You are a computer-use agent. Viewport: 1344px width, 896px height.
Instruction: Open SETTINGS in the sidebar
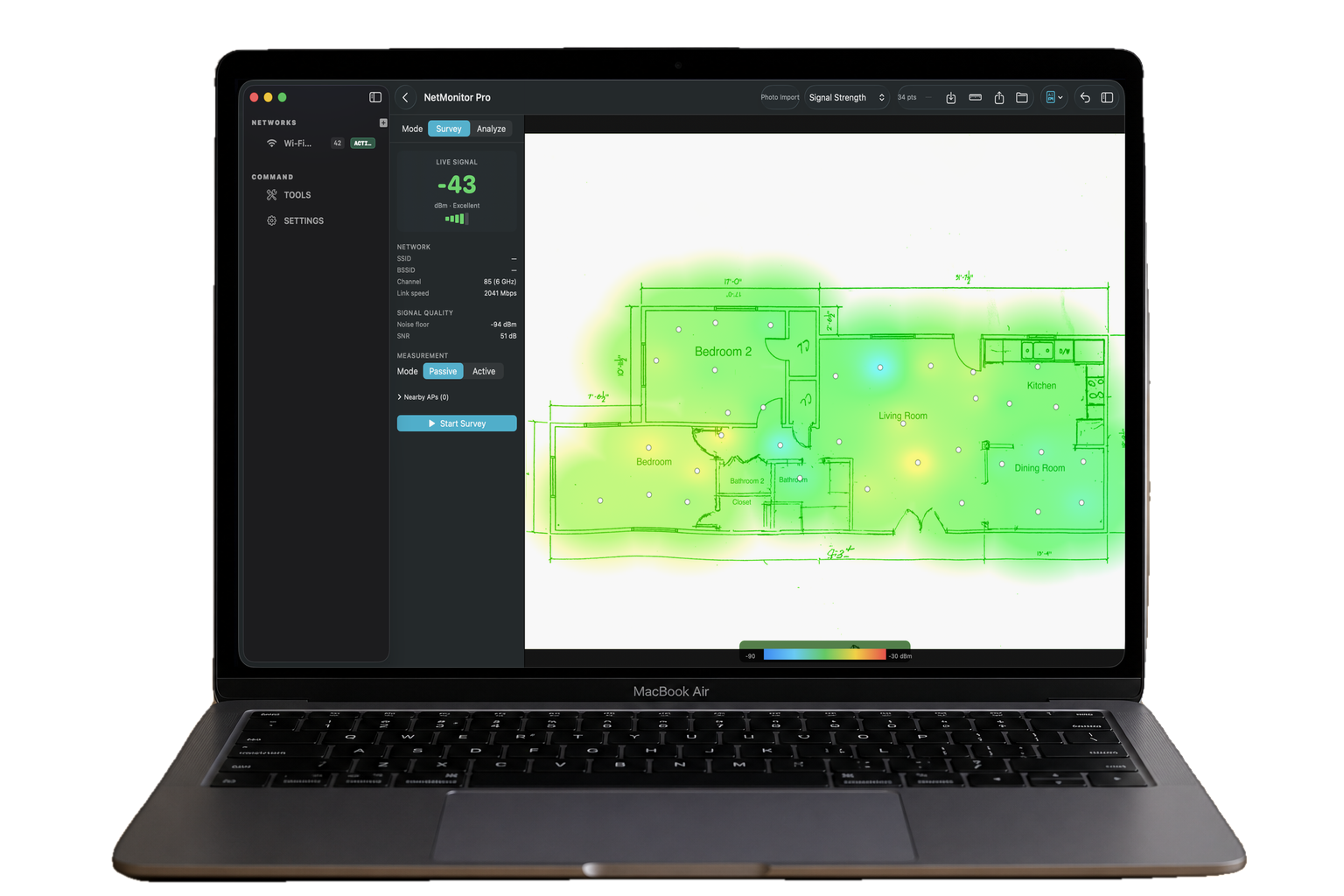tap(303, 220)
